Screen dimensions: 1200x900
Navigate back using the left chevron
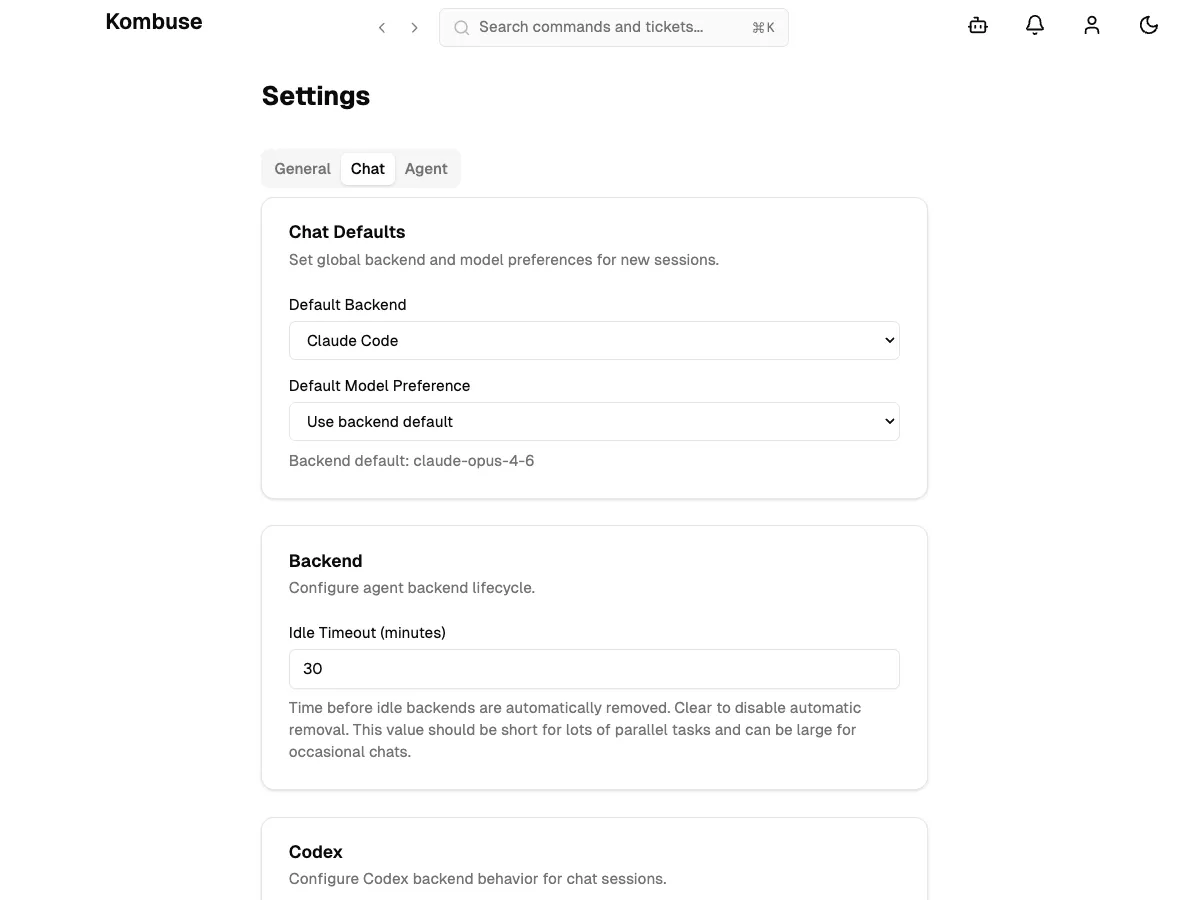pos(381,27)
